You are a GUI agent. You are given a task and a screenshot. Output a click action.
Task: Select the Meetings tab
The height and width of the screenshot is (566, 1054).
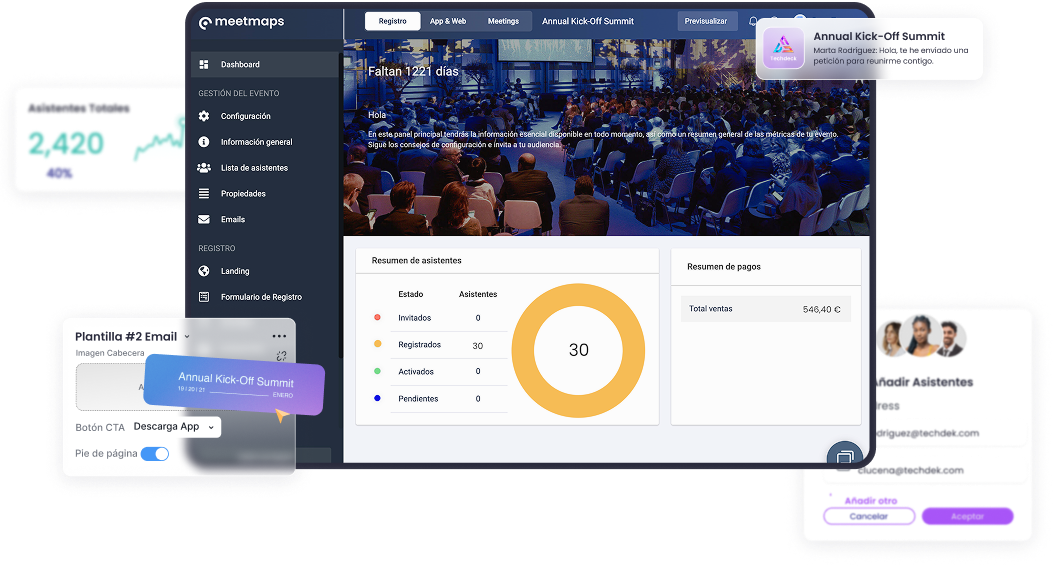[x=503, y=21]
